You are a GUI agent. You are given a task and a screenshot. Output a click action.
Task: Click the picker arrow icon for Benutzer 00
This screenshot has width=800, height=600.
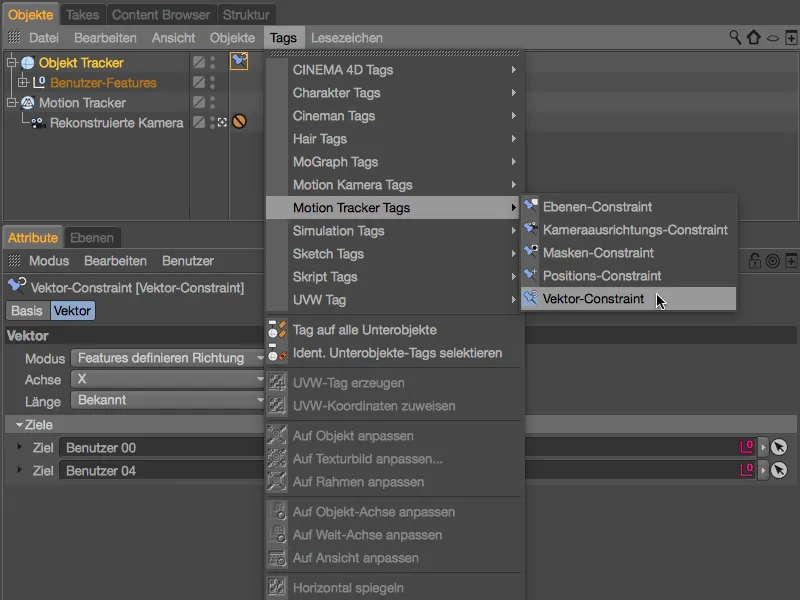(779, 447)
